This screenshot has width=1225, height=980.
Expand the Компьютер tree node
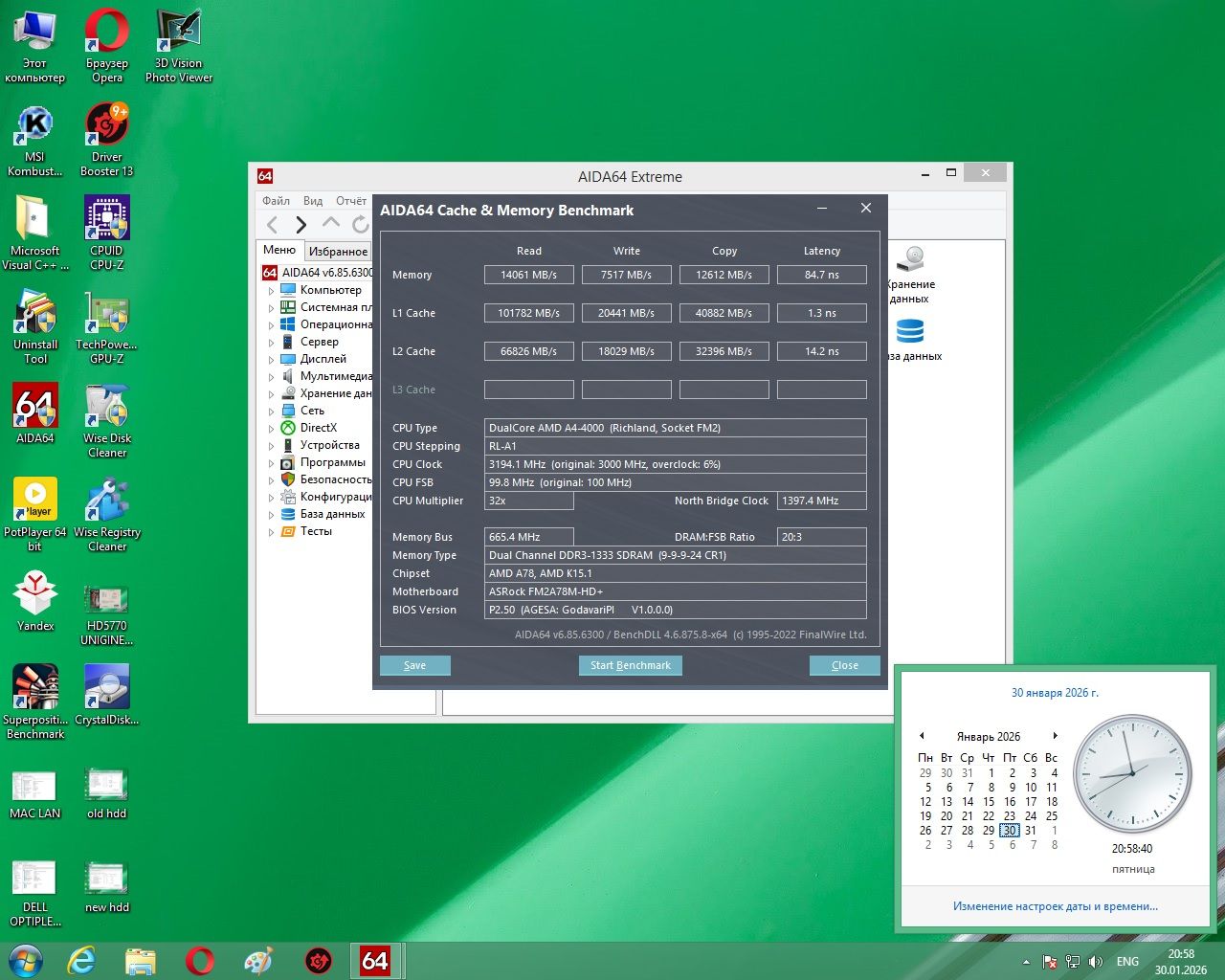271,291
